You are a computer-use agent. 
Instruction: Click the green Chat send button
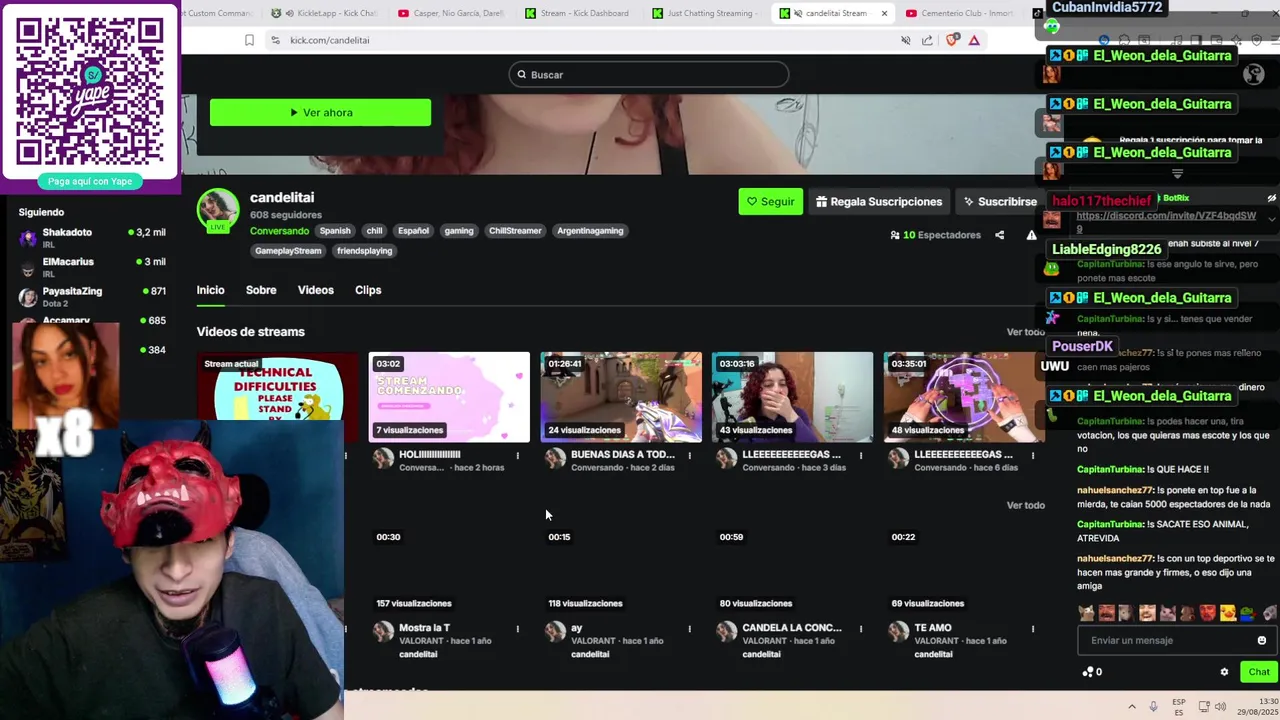point(1258,672)
